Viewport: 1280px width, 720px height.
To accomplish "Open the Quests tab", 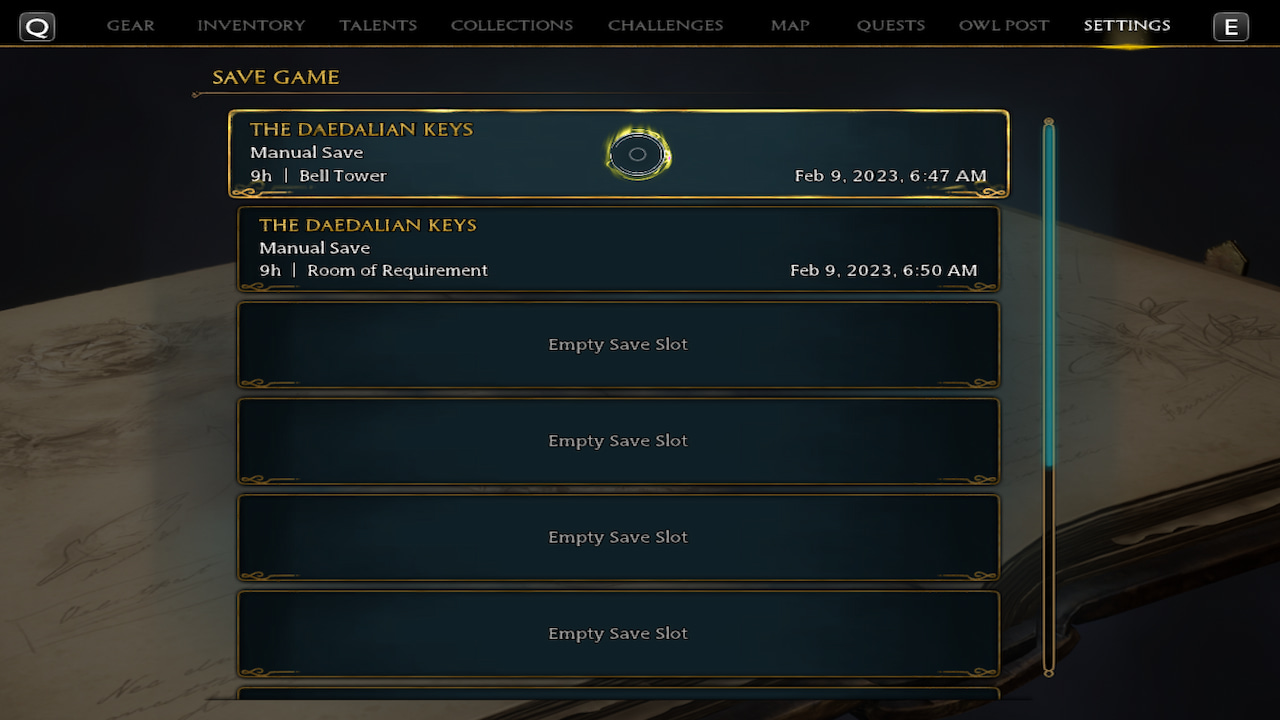I will coord(891,25).
